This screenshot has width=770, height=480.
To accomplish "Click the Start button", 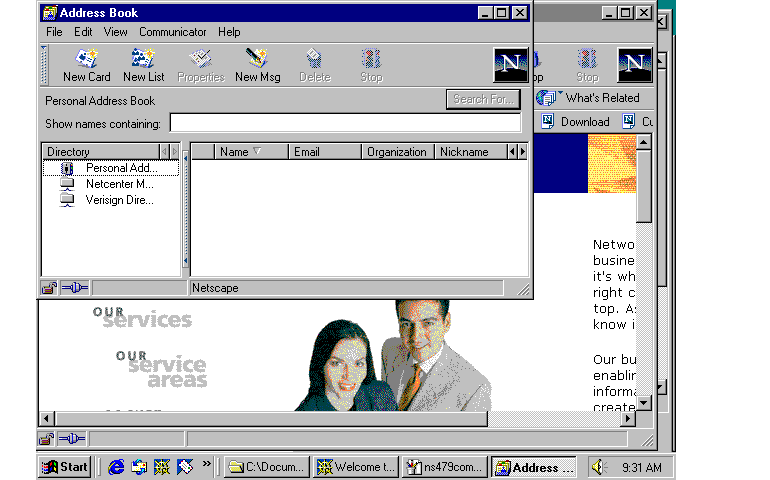I will 65,467.
